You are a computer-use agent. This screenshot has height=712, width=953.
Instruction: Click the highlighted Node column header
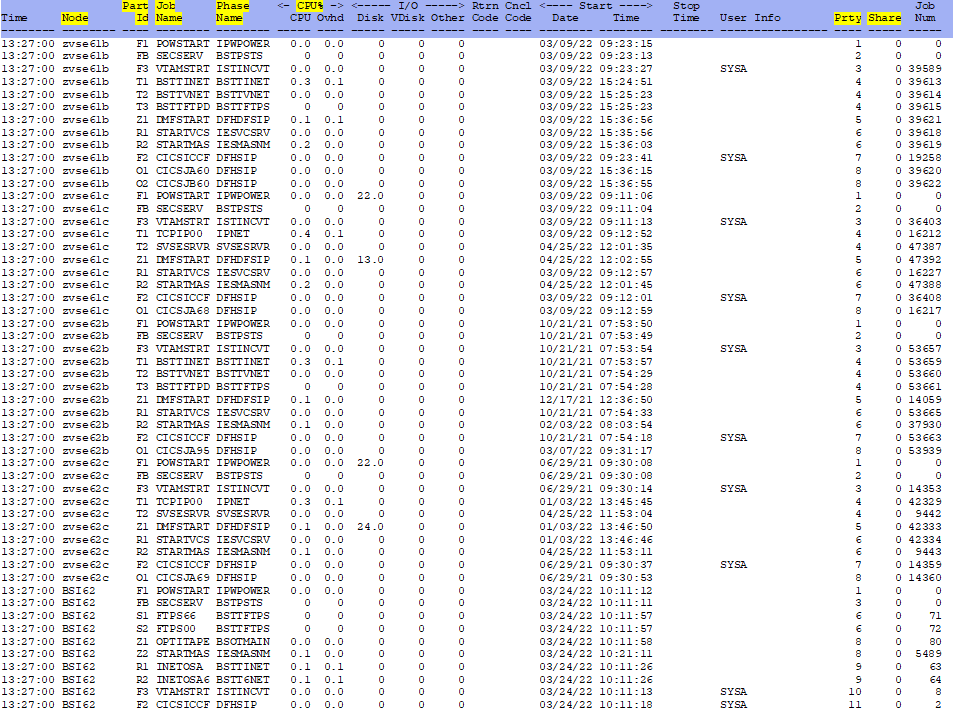coord(75,18)
